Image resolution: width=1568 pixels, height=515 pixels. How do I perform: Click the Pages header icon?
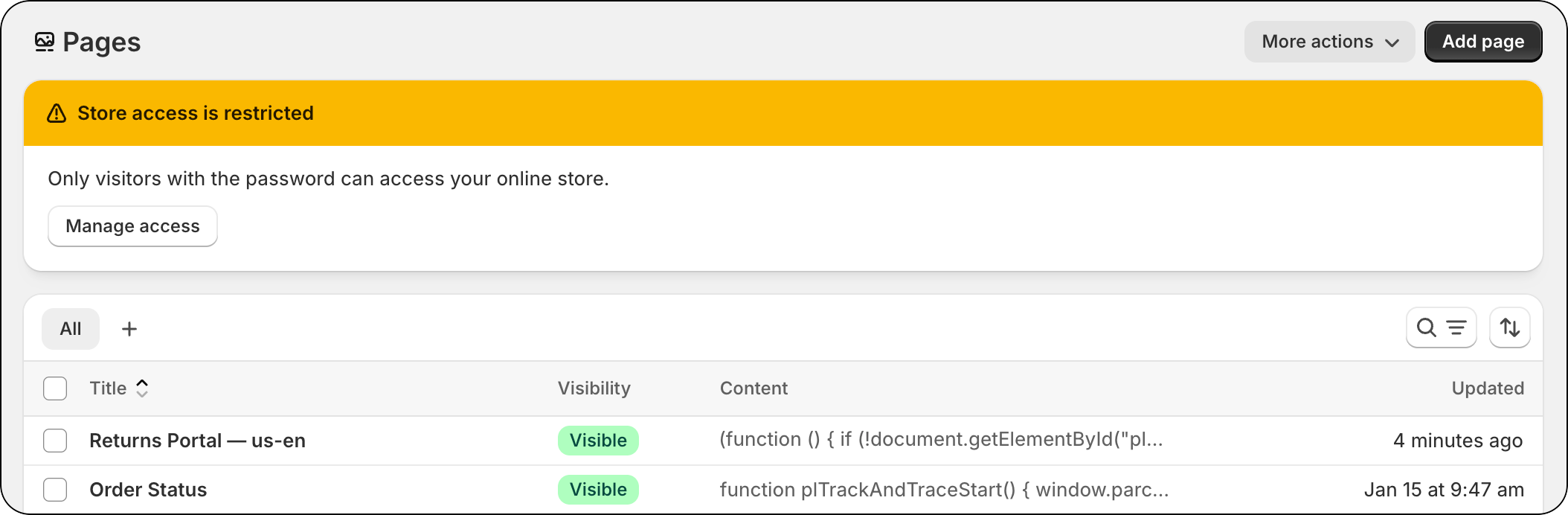pyautogui.click(x=44, y=42)
